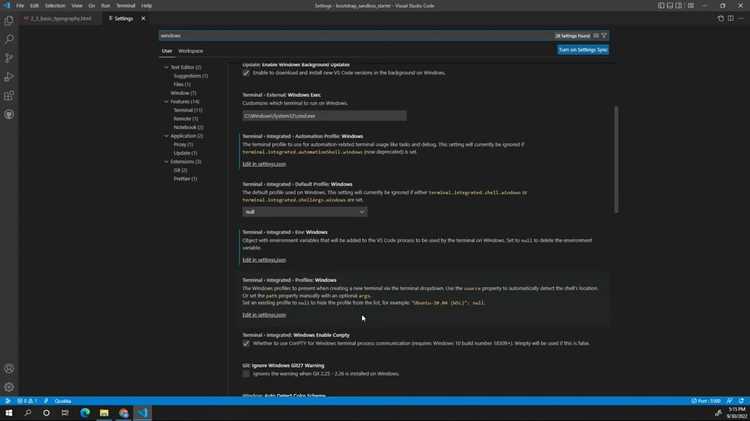Image resolution: width=750 pixels, height=421 pixels.
Task: Open the Source Control view
Action: (9, 58)
